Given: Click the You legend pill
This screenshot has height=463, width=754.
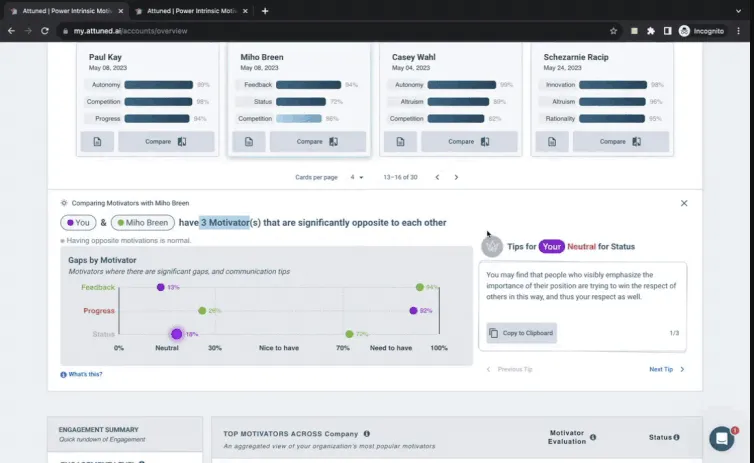Looking at the screenshot, I should click(x=78, y=223).
